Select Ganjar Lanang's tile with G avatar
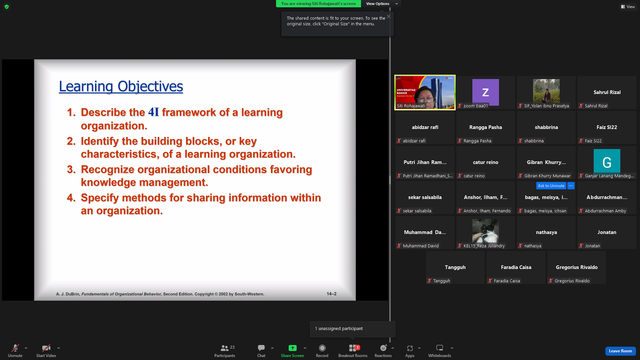Image resolution: width=640 pixels, height=360 pixels. tap(607, 163)
